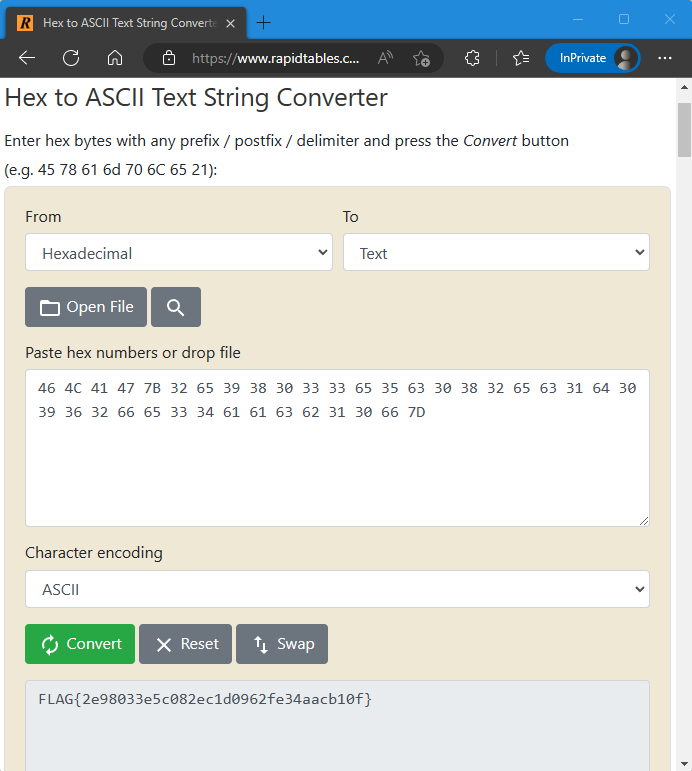Image resolution: width=692 pixels, height=771 pixels.
Task: Click the read aloud icon
Action: tap(385, 58)
